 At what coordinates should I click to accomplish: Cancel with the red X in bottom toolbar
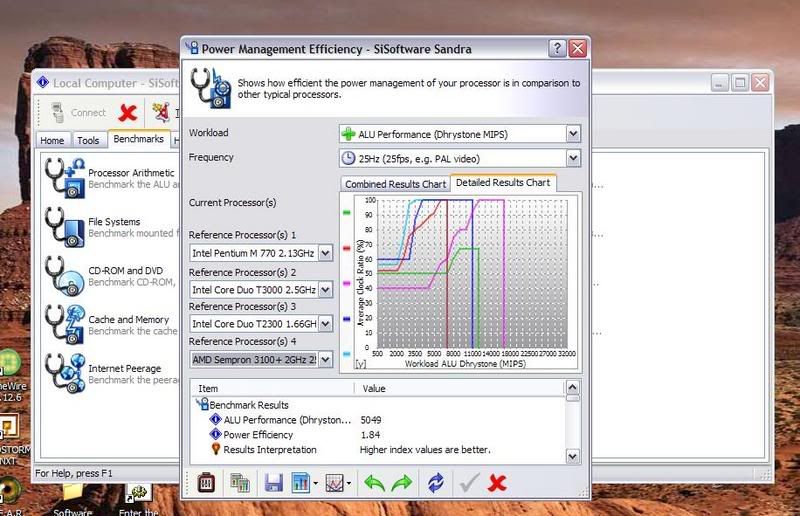pyautogui.click(x=497, y=482)
